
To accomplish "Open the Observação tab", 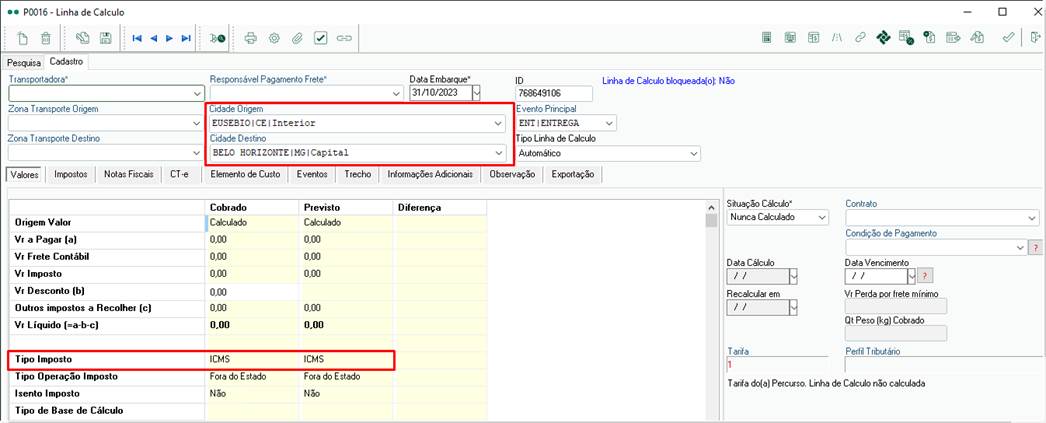I will click(x=512, y=174).
